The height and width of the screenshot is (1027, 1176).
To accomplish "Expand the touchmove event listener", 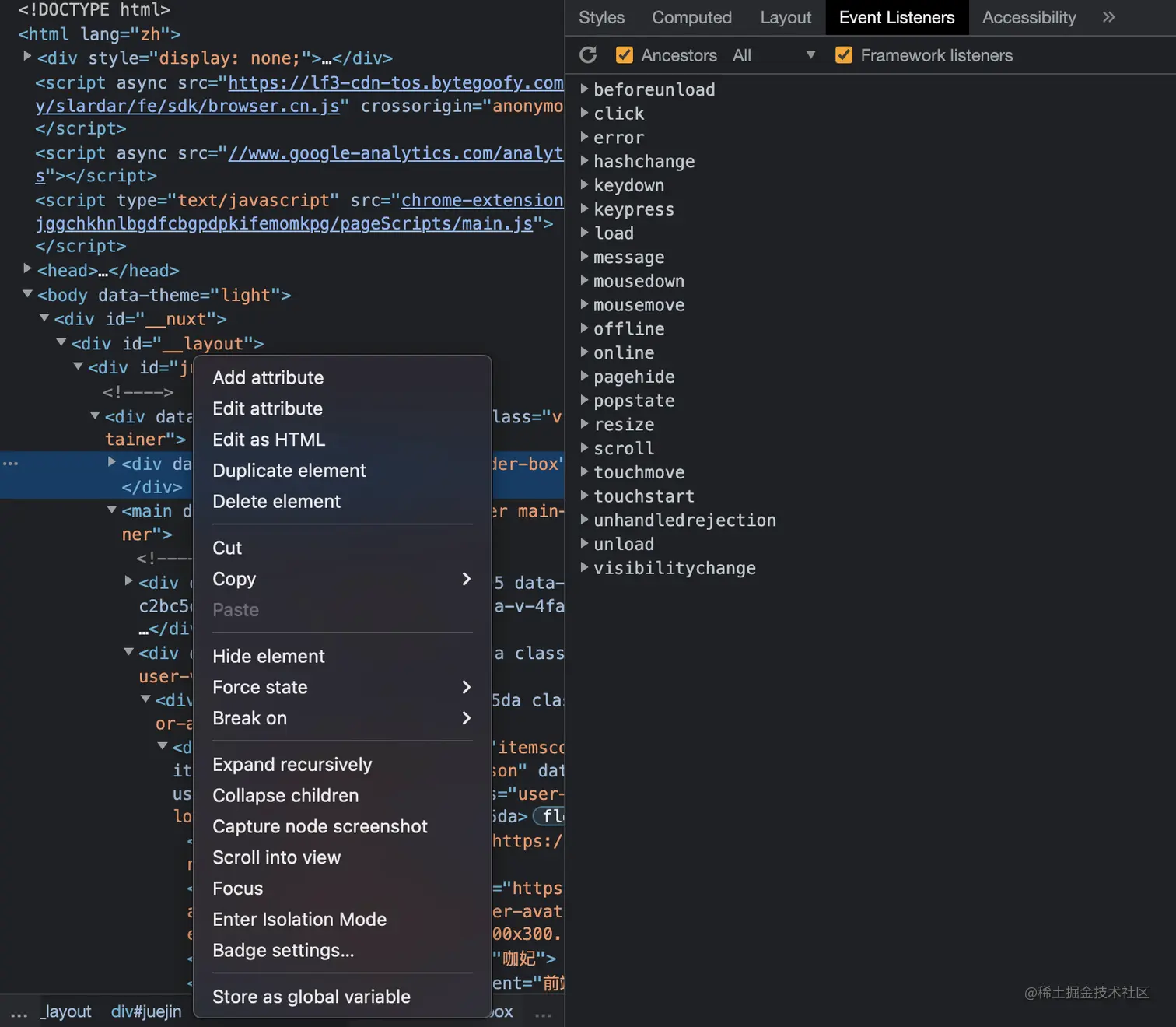I will [x=585, y=472].
